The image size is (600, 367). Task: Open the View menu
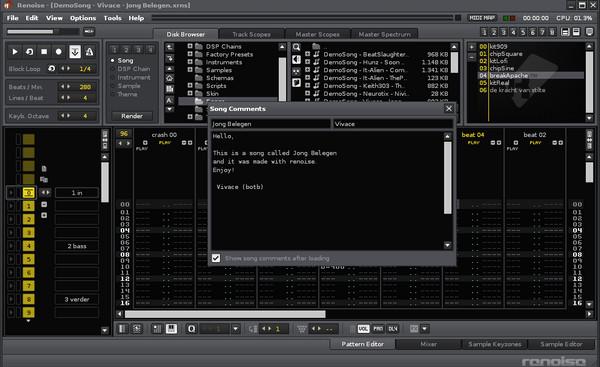54,18
